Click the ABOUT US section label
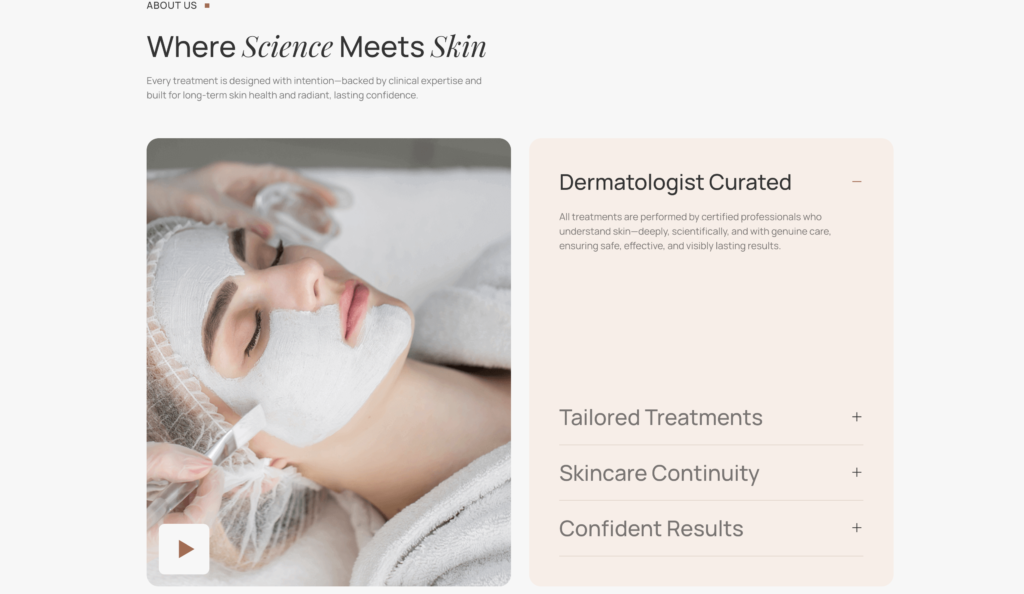Viewport: 1024px width, 594px height. pyautogui.click(x=172, y=5)
